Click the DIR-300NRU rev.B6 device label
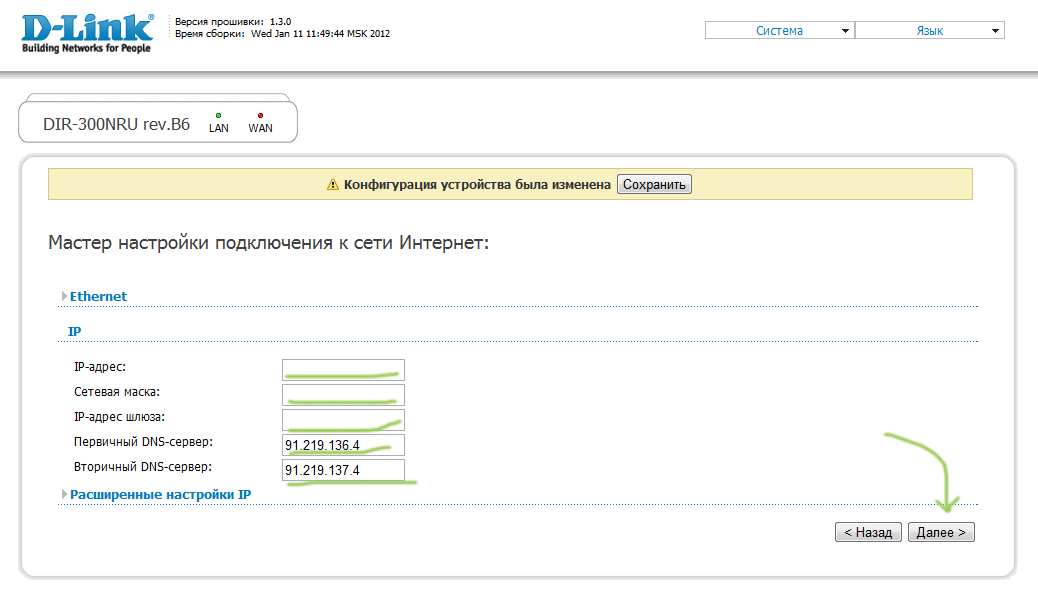Screen dimensions: 1038x598 click(116, 126)
